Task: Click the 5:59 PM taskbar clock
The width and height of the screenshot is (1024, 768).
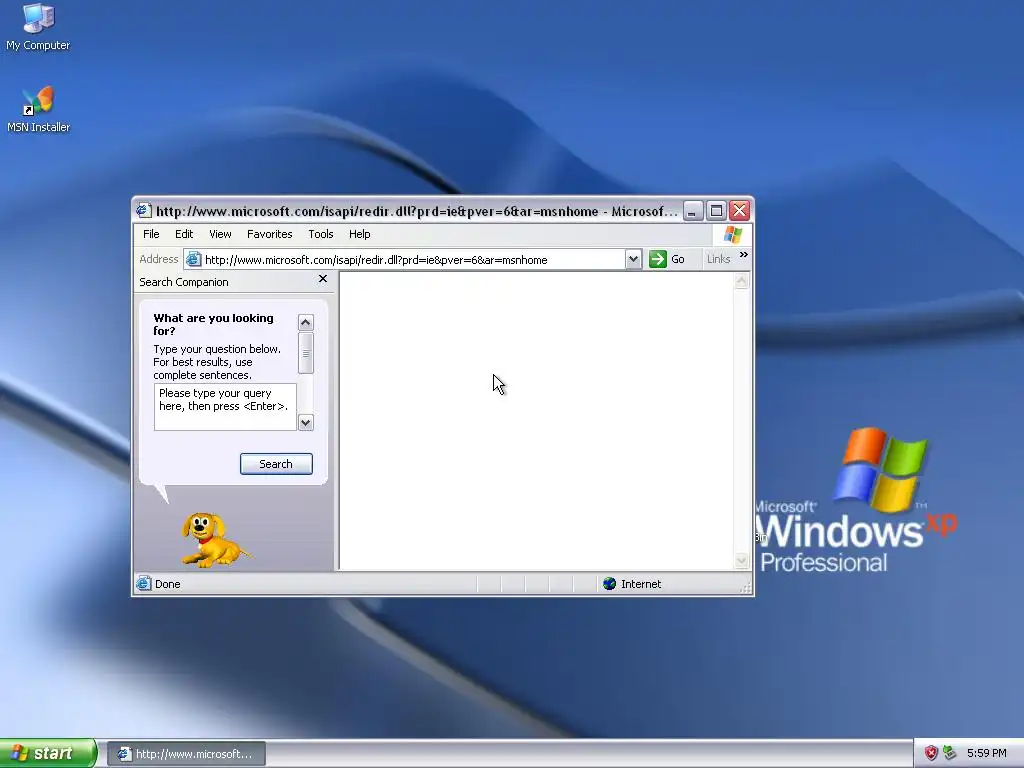Action: [987, 753]
